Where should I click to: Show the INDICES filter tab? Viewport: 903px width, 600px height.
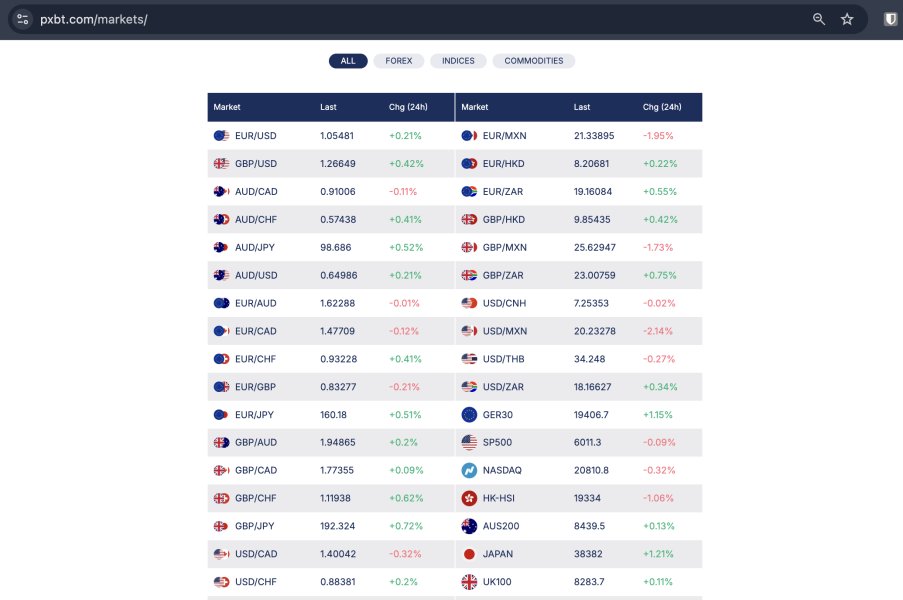tap(458, 61)
